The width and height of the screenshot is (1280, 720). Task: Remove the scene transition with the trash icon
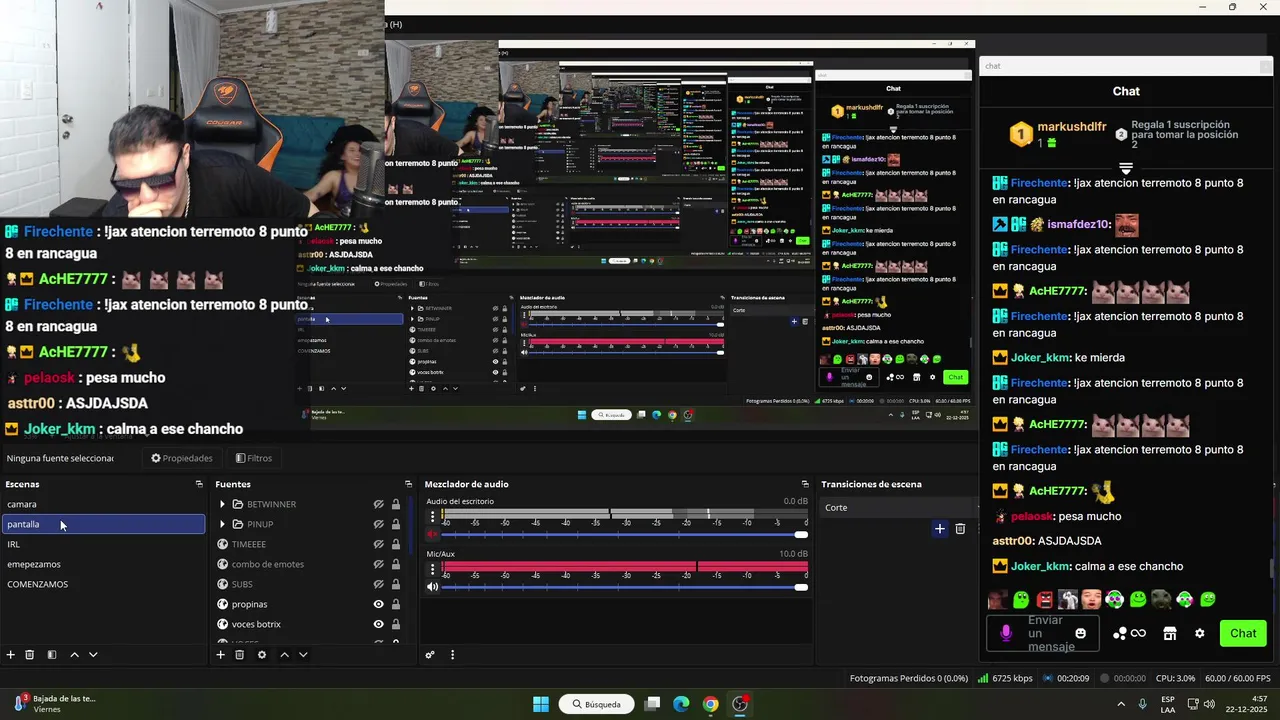[960, 529]
